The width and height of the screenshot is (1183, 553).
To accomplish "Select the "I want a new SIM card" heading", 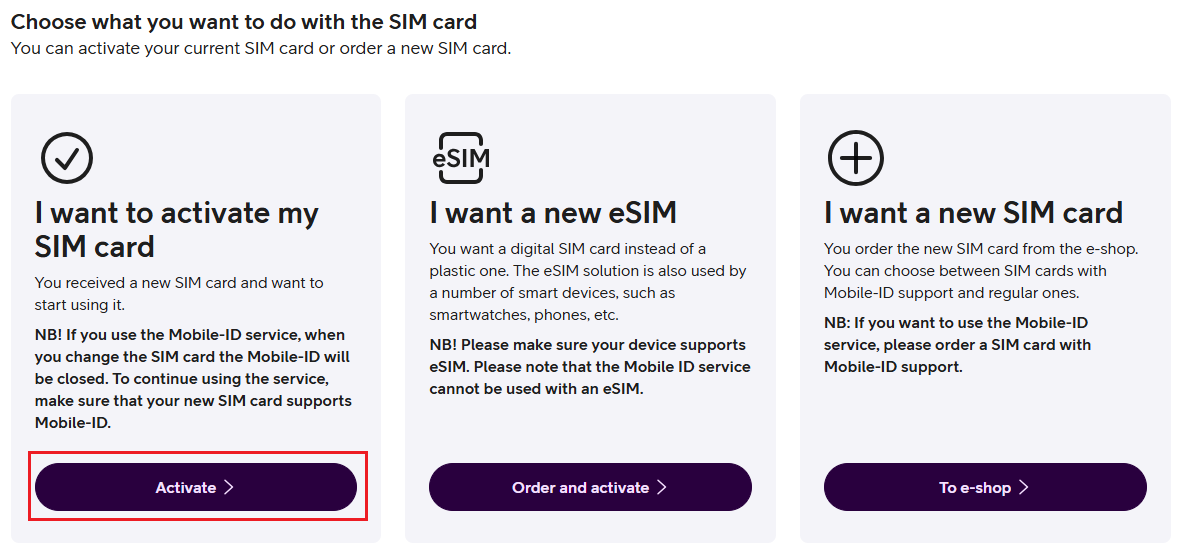I will (973, 213).
